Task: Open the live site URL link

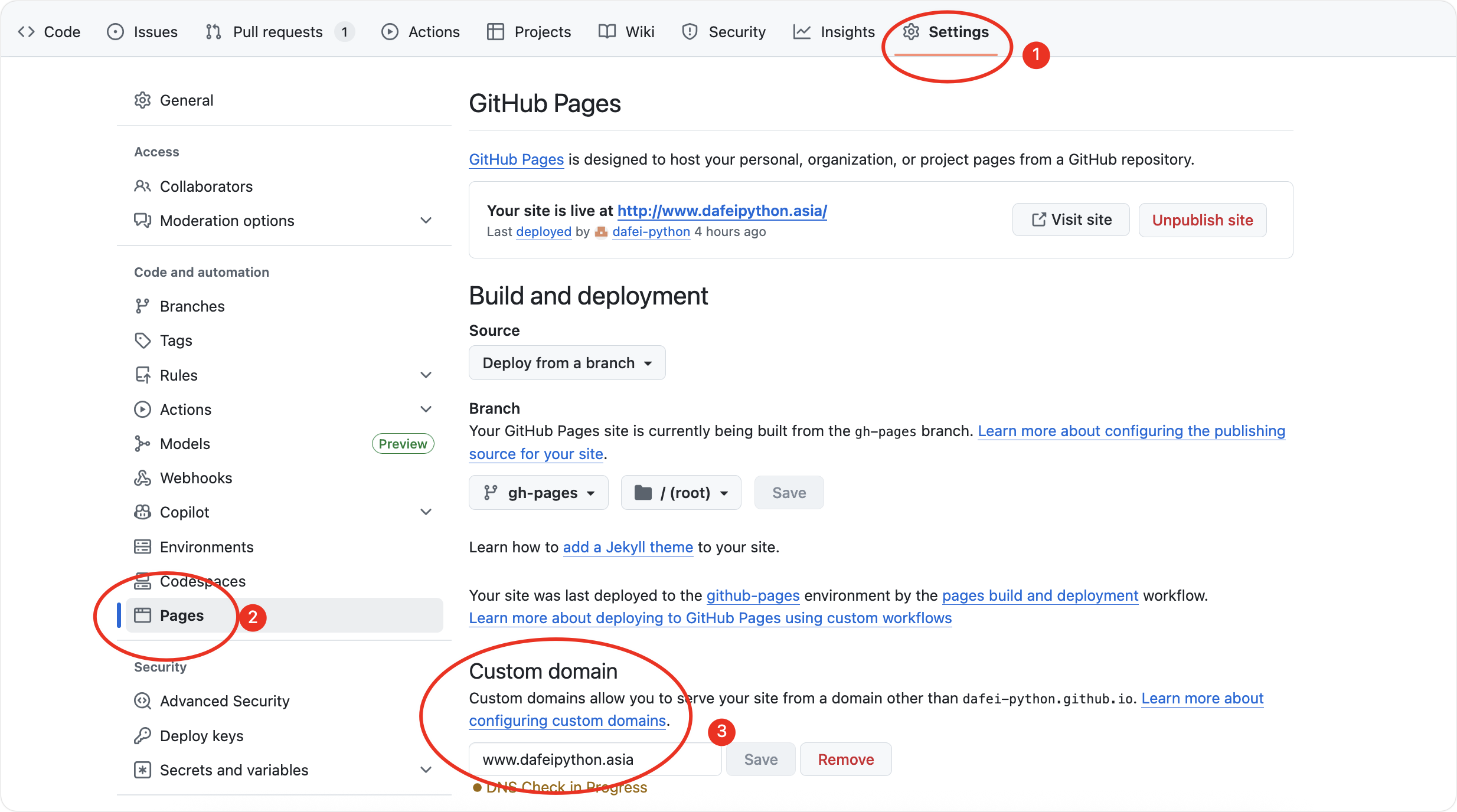Action: pyautogui.click(x=722, y=211)
